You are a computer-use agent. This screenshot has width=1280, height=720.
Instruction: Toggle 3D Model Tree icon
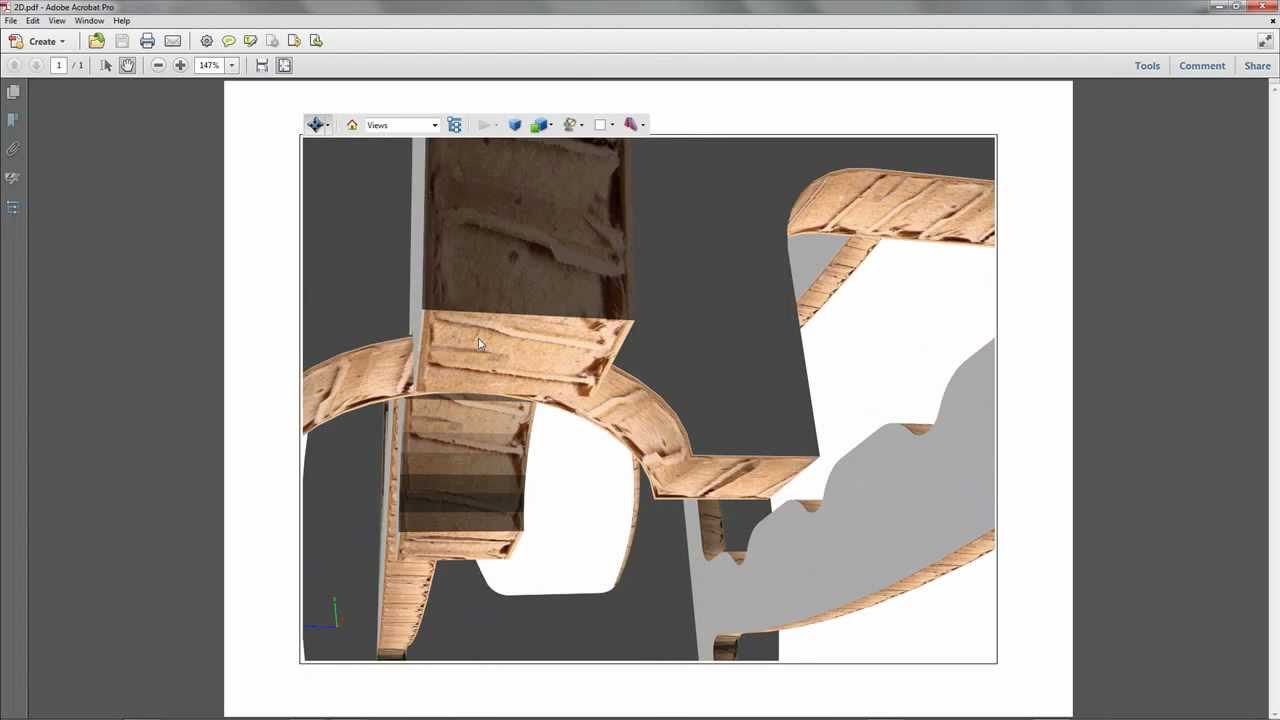[454, 125]
